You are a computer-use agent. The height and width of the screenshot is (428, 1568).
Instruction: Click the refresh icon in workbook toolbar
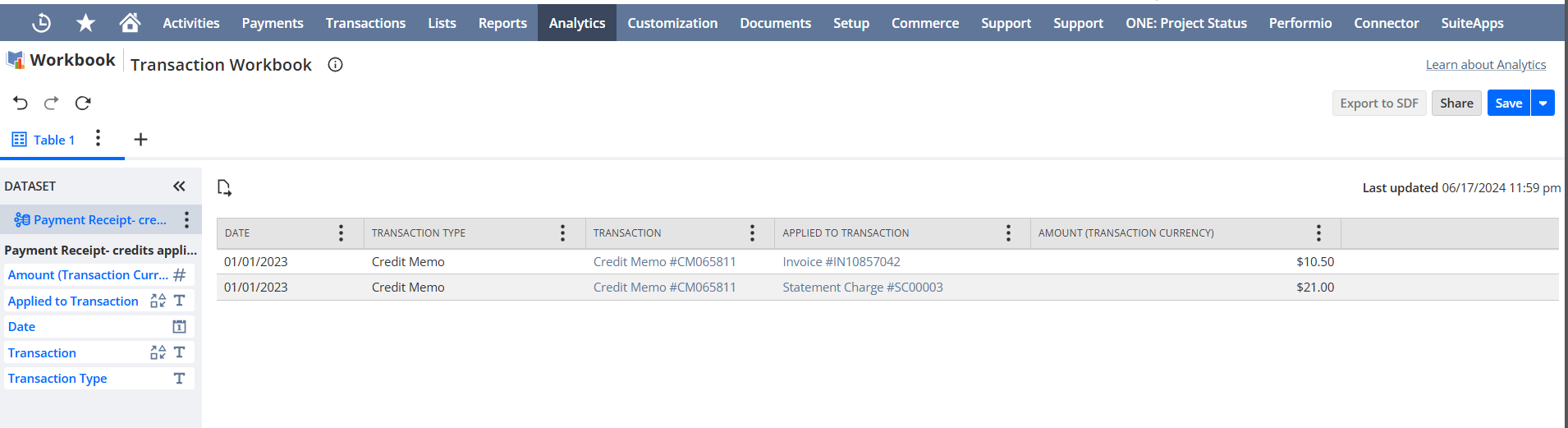tap(83, 103)
